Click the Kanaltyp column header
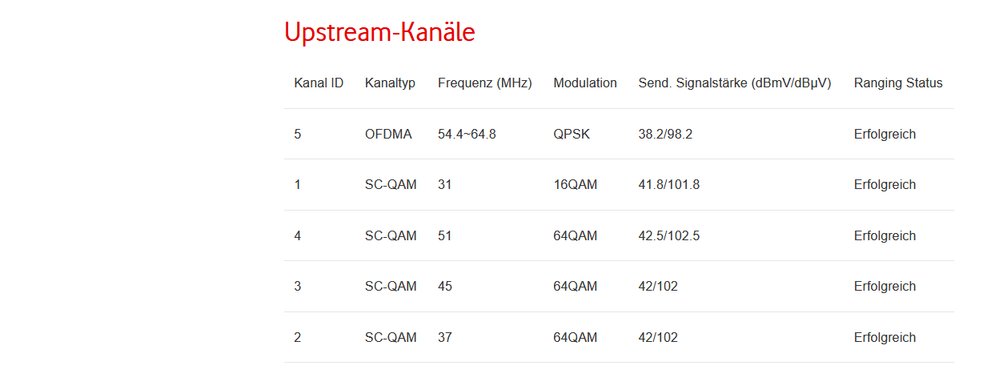The height and width of the screenshot is (382, 999). click(391, 83)
